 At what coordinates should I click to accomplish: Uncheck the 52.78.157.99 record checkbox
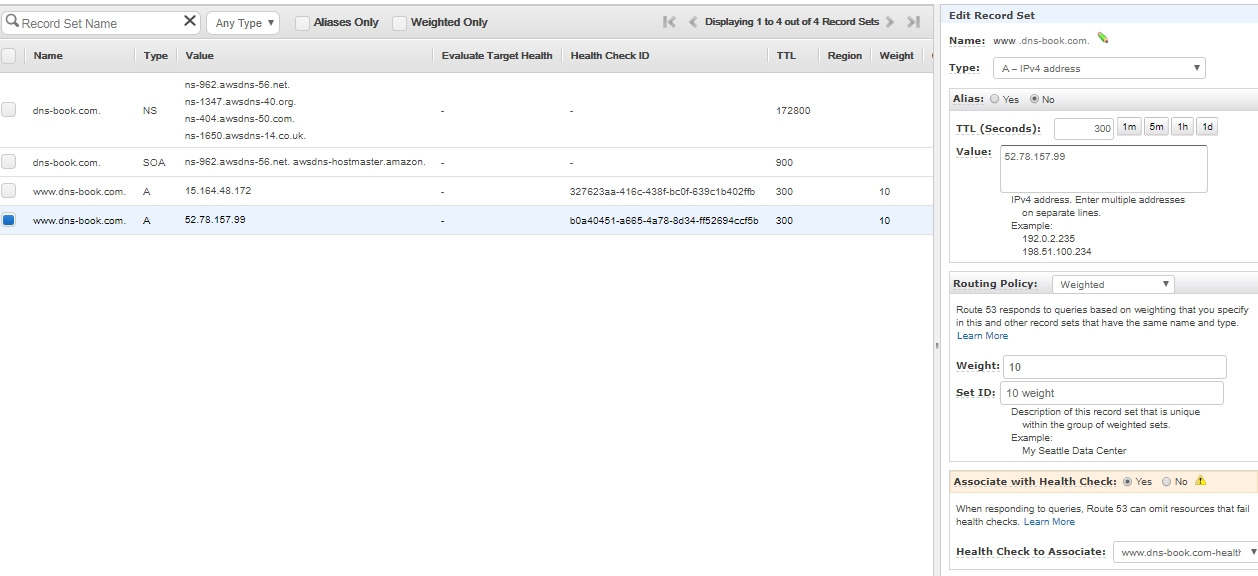[9, 220]
